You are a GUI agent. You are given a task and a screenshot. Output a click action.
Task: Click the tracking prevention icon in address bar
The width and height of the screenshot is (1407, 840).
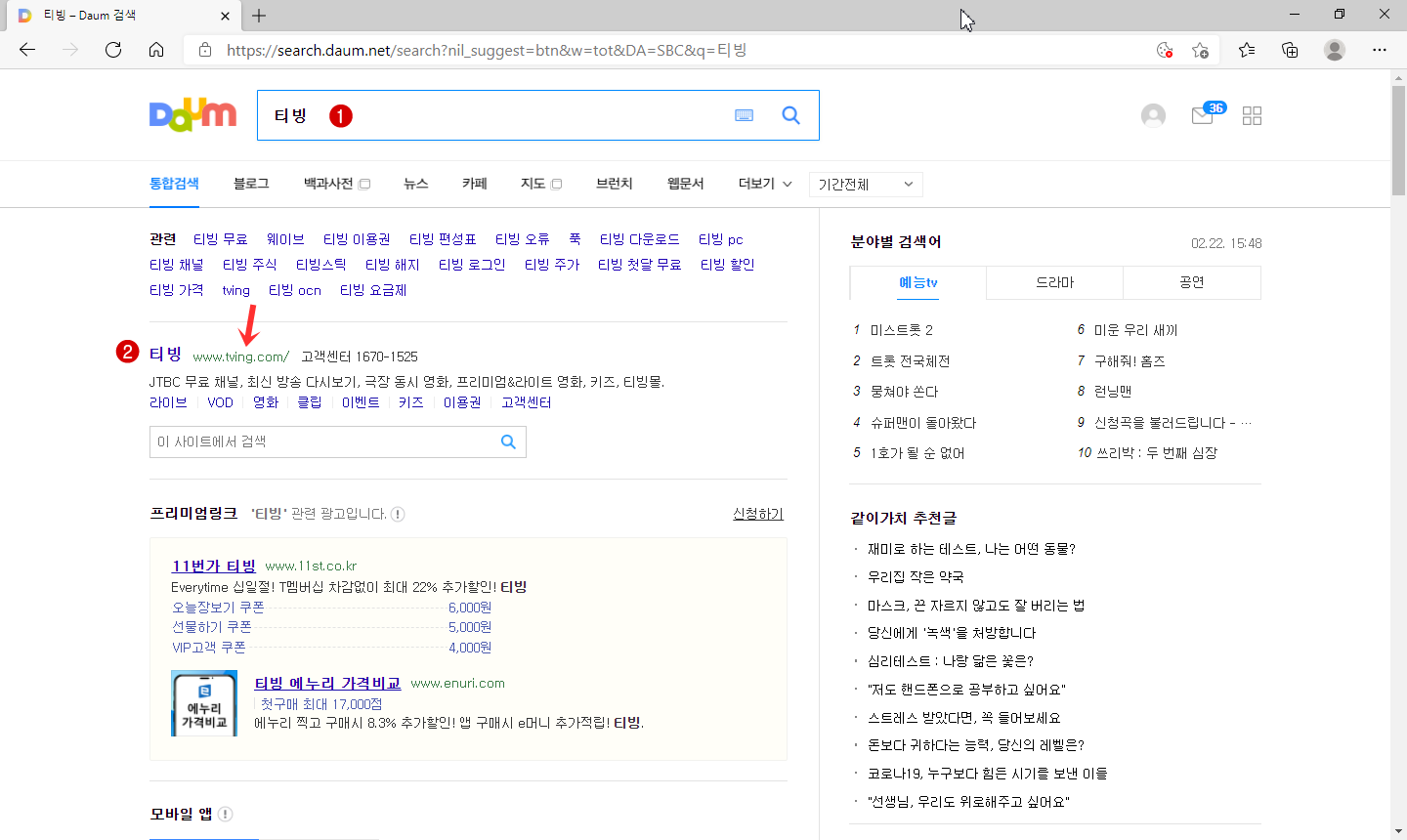click(1164, 50)
